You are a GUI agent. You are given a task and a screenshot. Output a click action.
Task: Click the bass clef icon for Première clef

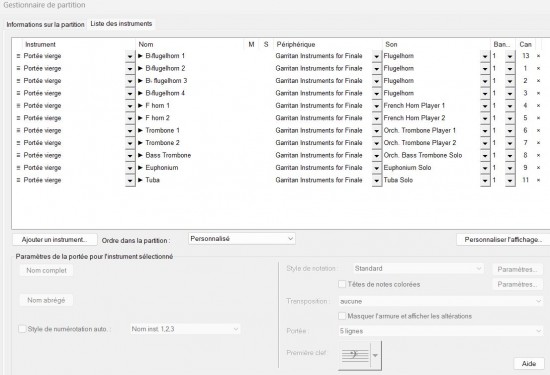click(355, 355)
